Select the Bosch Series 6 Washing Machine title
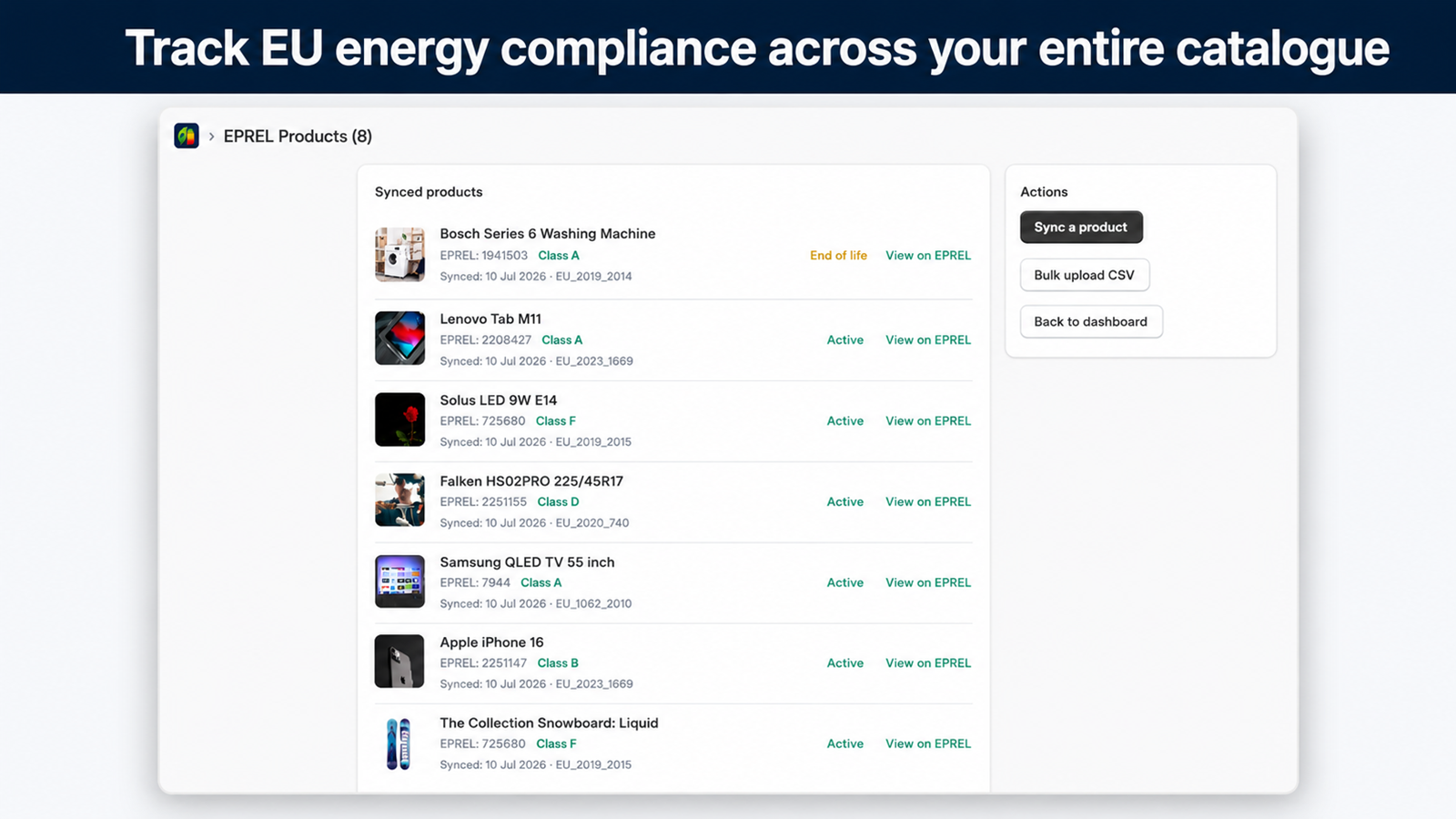The width and height of the screenshot is (1456, 819). (548, 234)
